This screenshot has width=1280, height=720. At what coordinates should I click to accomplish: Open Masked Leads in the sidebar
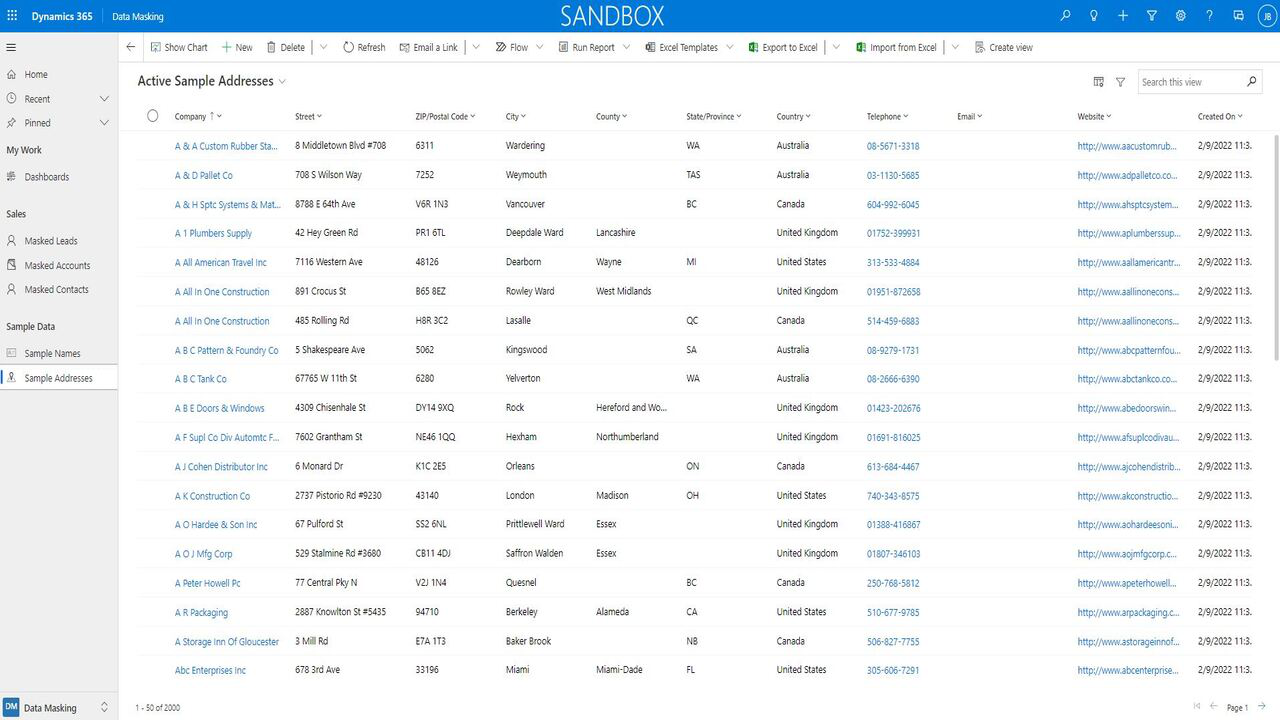click(x=50, y=241)
